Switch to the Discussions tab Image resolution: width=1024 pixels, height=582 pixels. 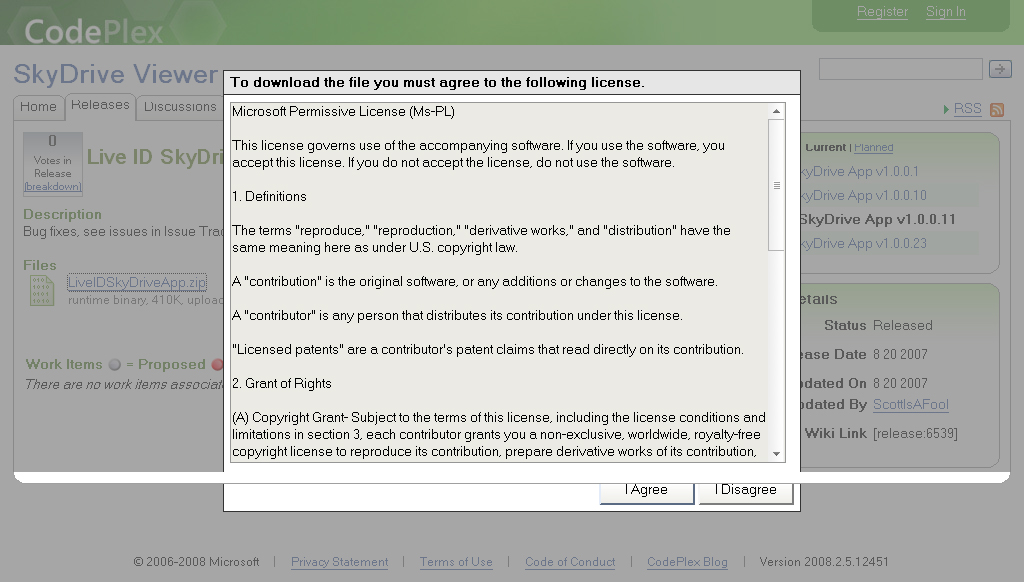tap(180, 106)
